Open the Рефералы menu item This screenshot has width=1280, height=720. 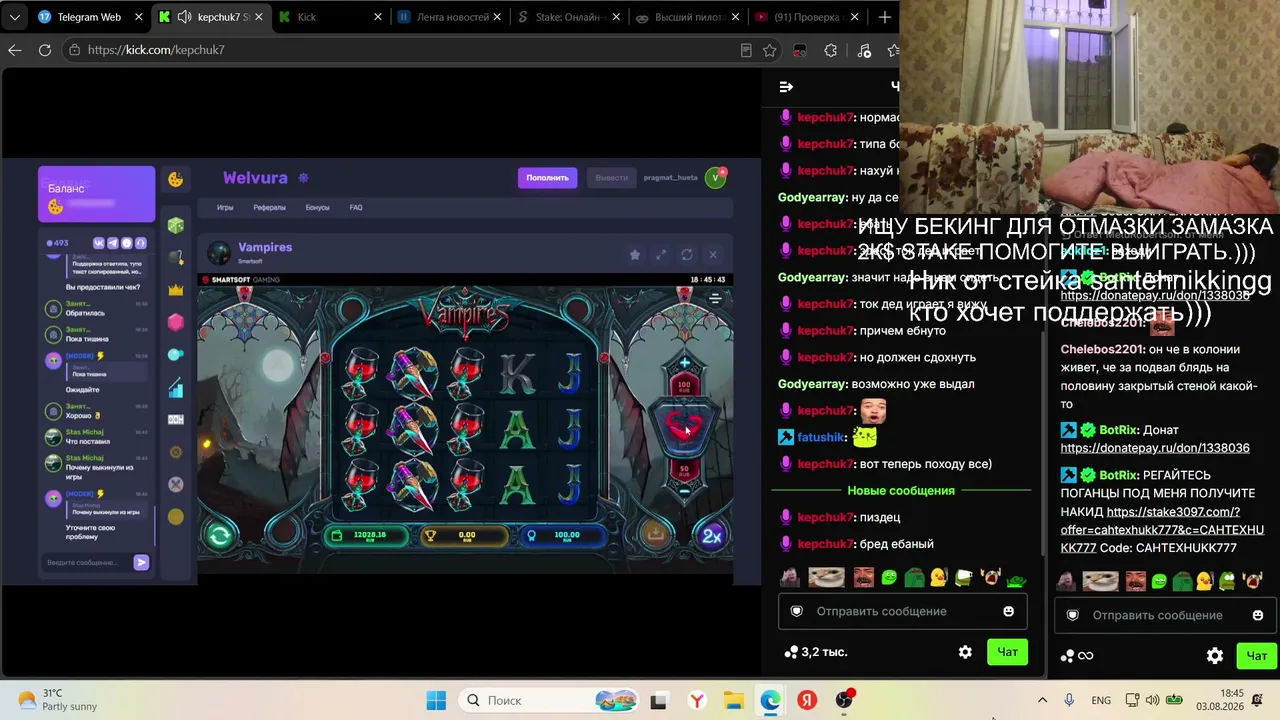(269, 208)
